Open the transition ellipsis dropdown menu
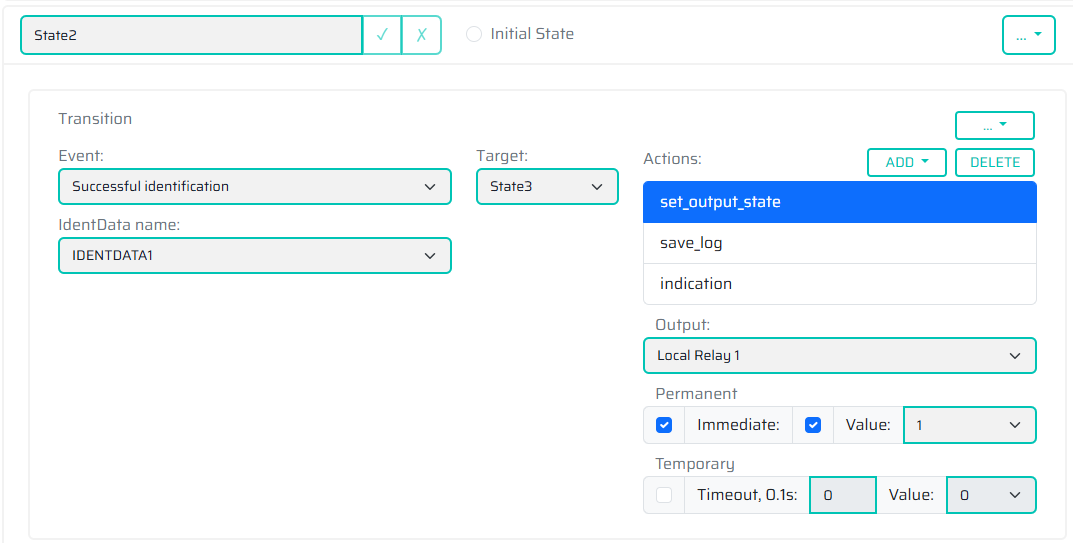This screenshot has width=1073, height=543. click(x=994, y=126)
